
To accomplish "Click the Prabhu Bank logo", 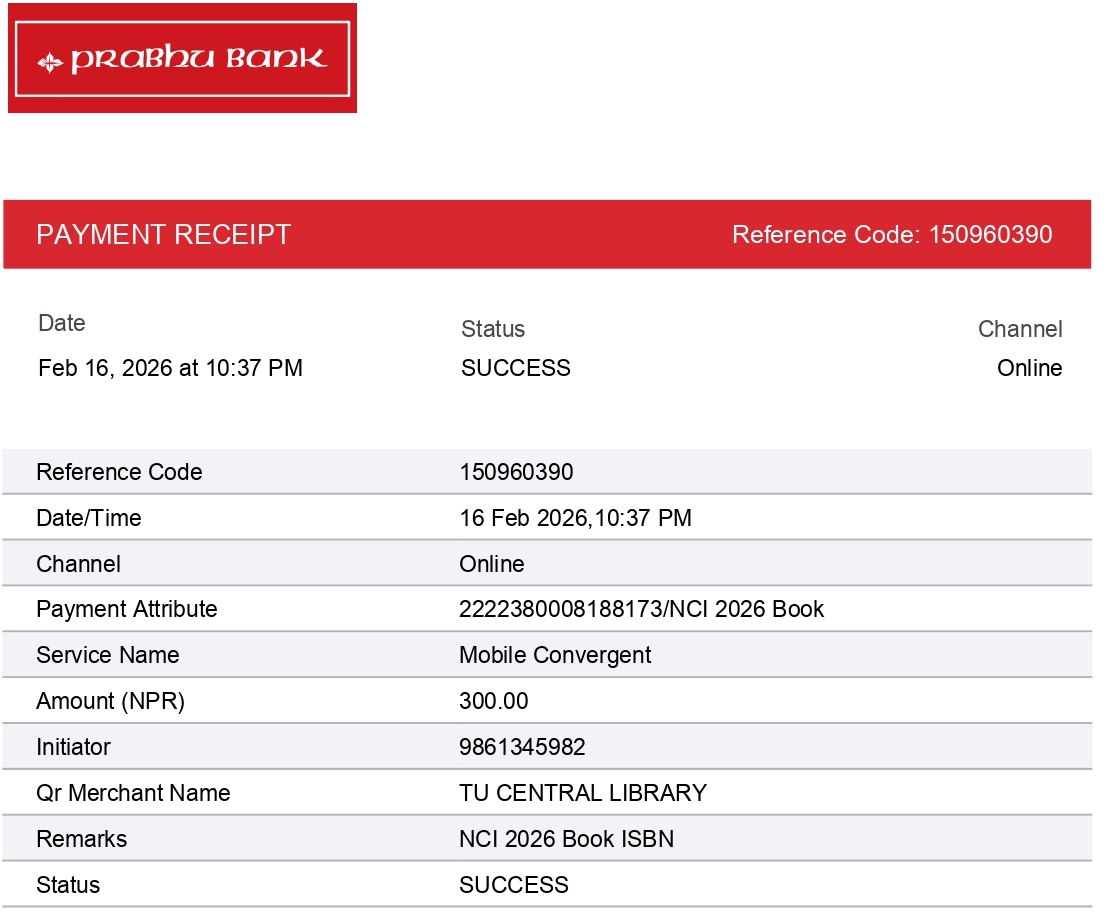I will pyautogui.click(x=182, y=58).
